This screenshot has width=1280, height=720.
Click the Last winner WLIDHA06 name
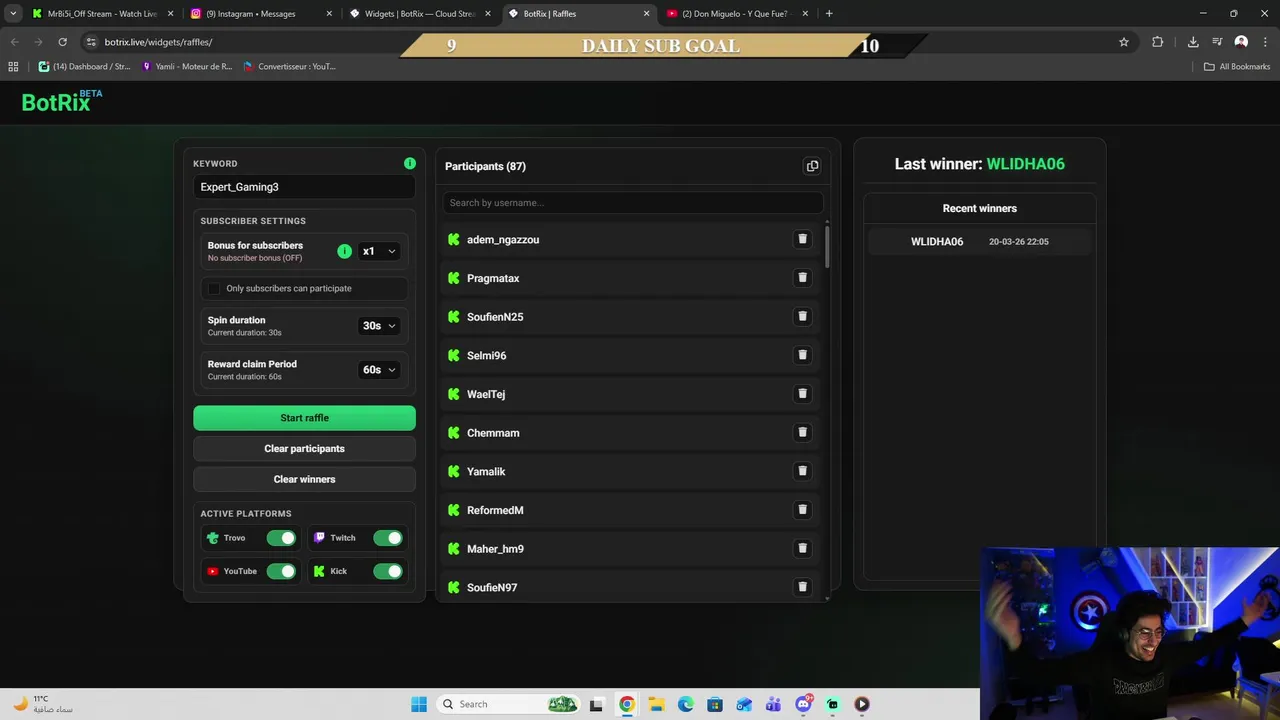1025,164
